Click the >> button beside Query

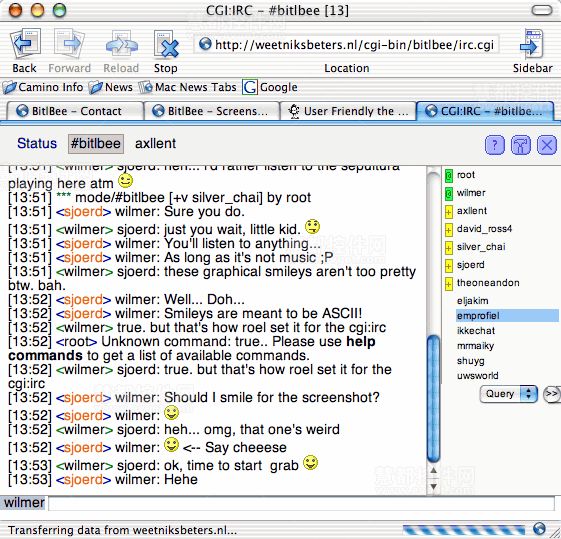pyautogui.click(x=551, y=394)
